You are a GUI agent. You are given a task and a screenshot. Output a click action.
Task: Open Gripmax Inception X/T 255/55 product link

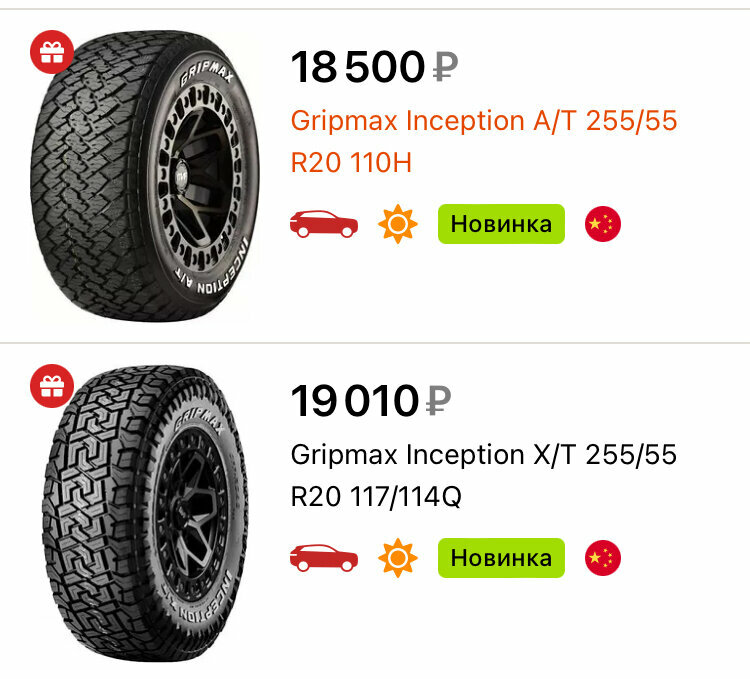coord(483,475)
